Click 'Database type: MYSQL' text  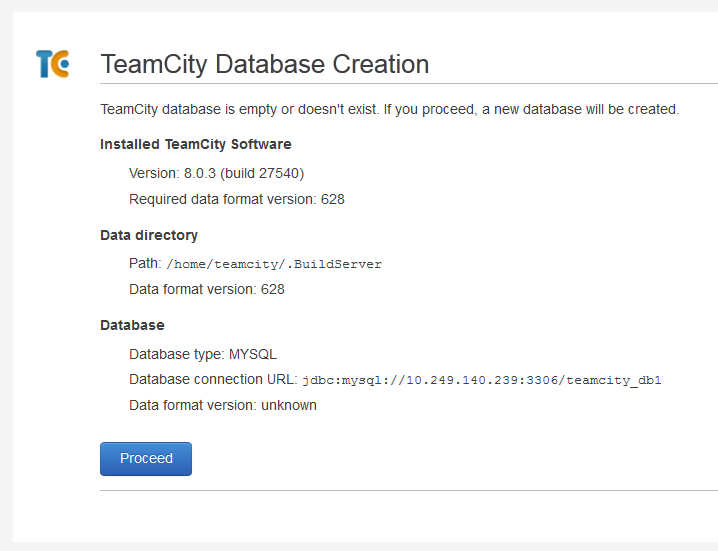203,354
